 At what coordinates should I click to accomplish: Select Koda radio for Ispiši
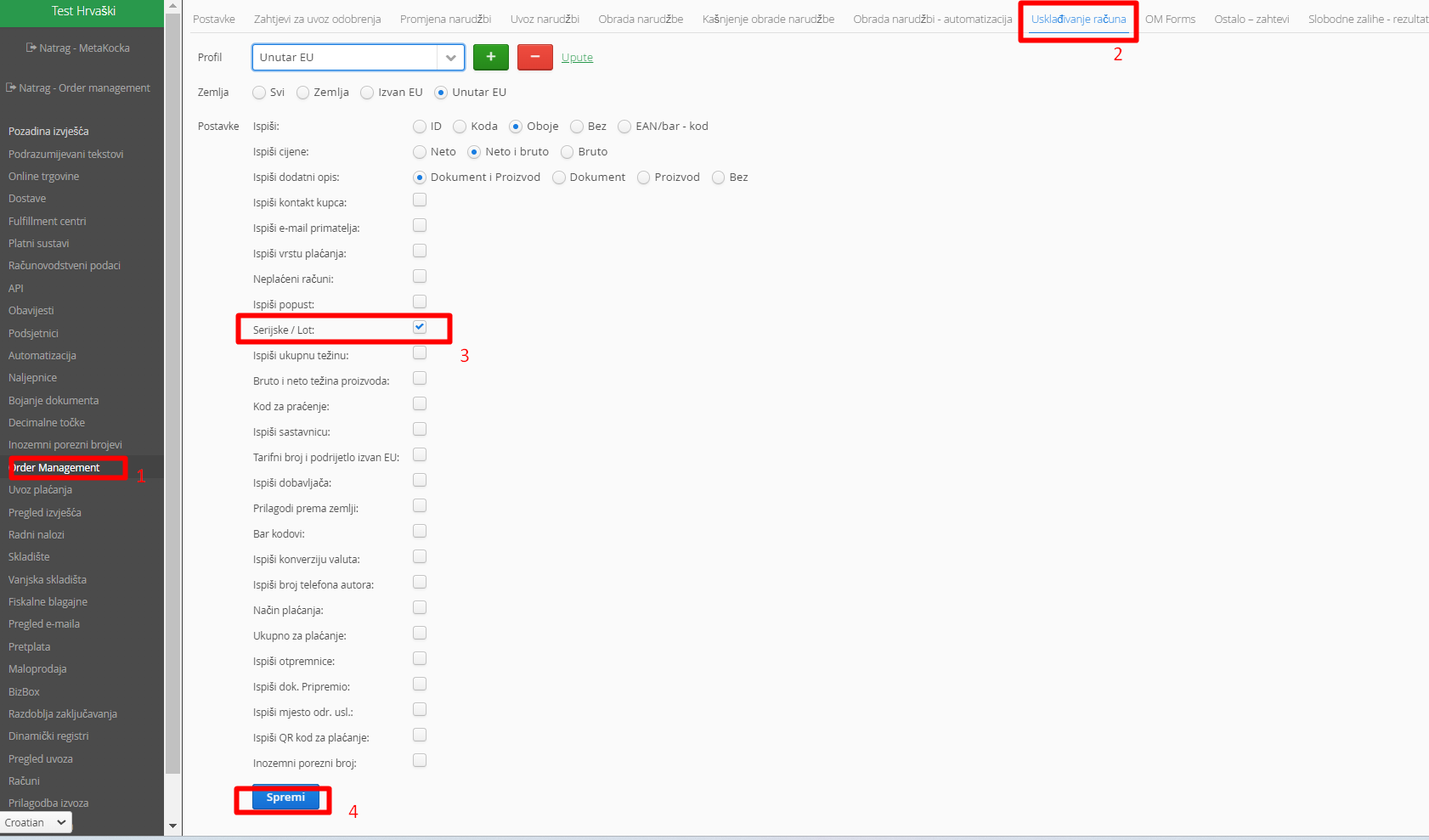click(460, 127)
